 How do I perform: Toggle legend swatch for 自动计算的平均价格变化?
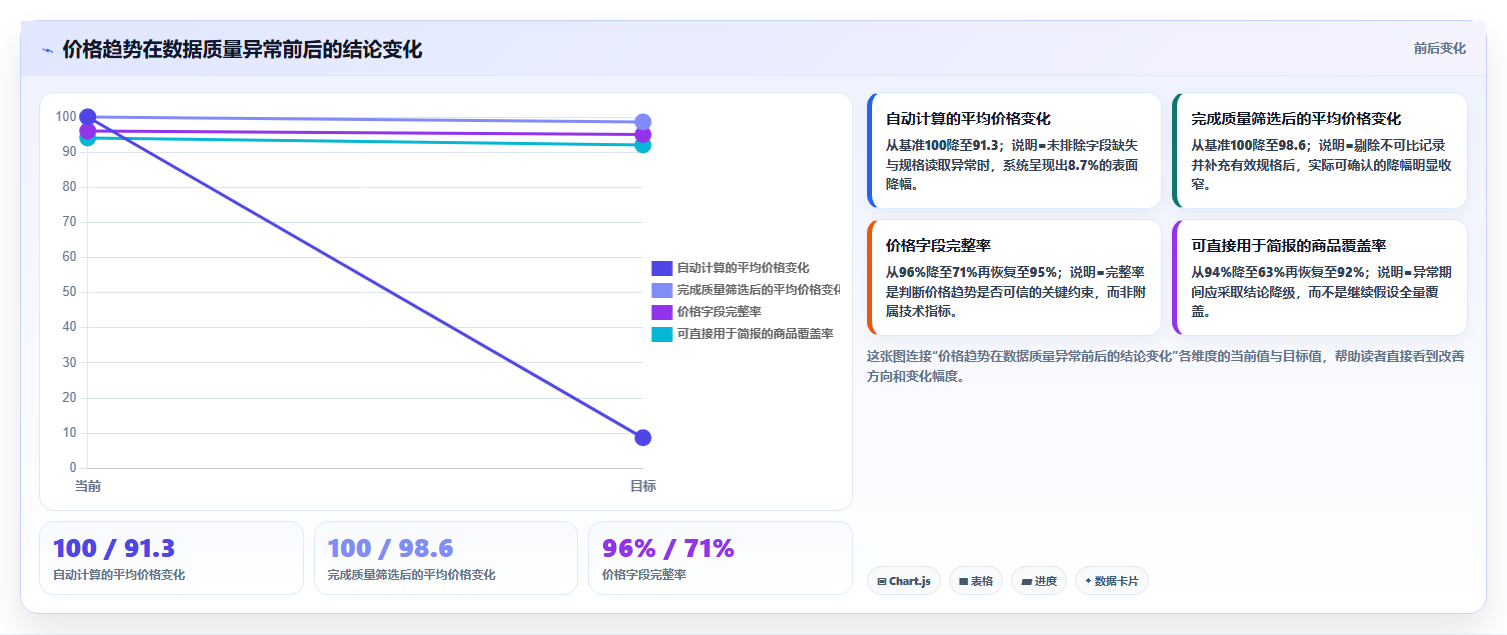point(662,268)
